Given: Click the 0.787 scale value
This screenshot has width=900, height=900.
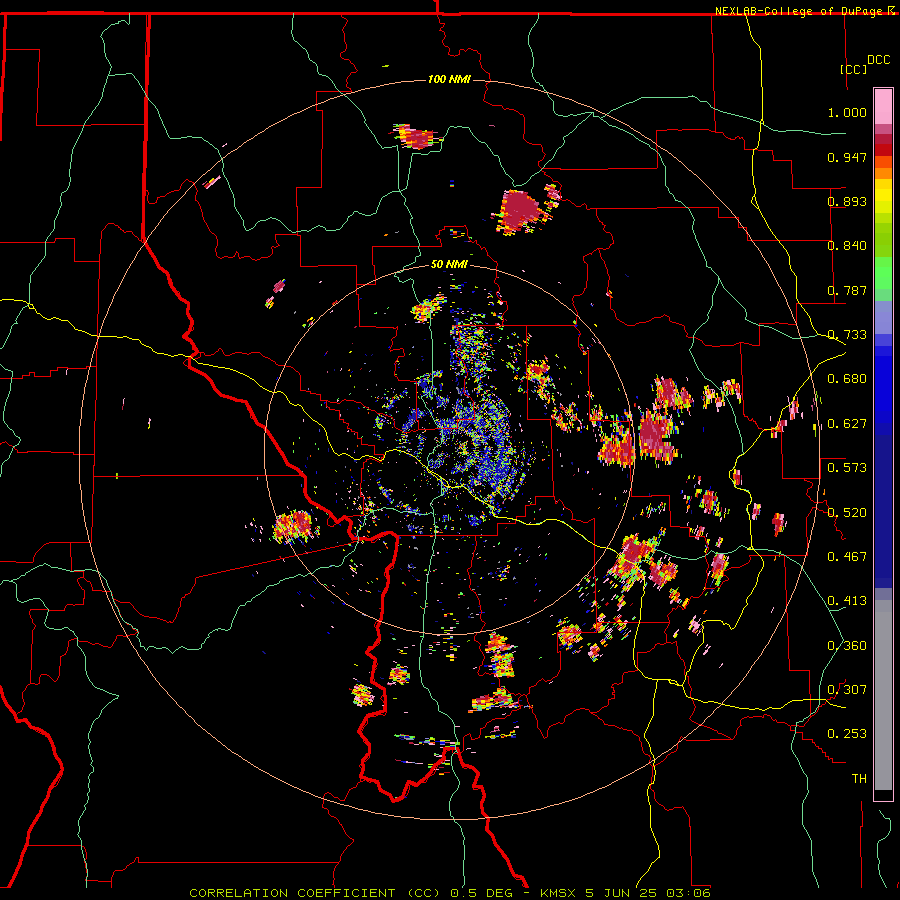Looking at the screenshot, I should click(847, 290).
